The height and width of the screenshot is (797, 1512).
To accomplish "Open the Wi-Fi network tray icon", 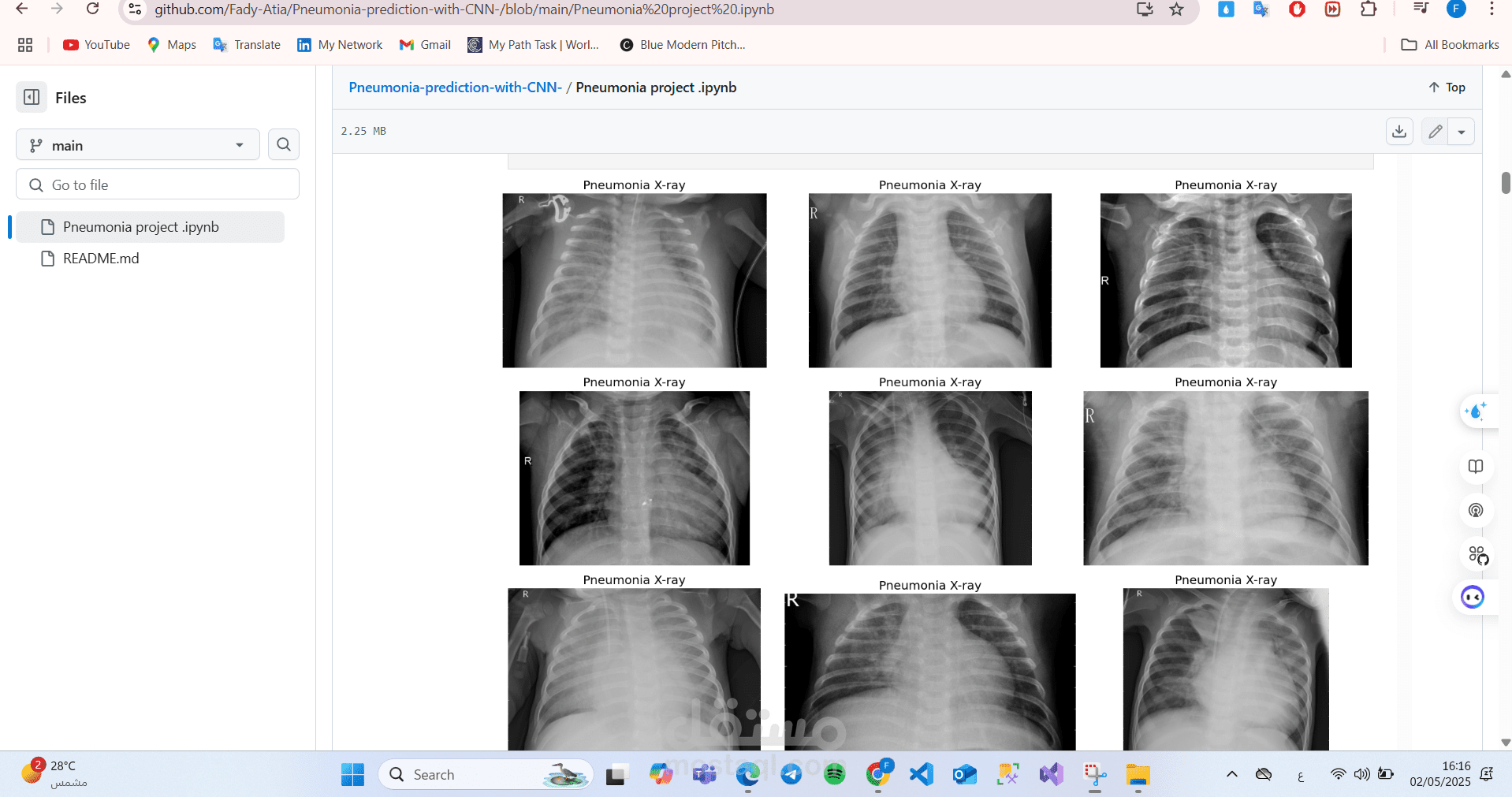I will pos(1338,774).
